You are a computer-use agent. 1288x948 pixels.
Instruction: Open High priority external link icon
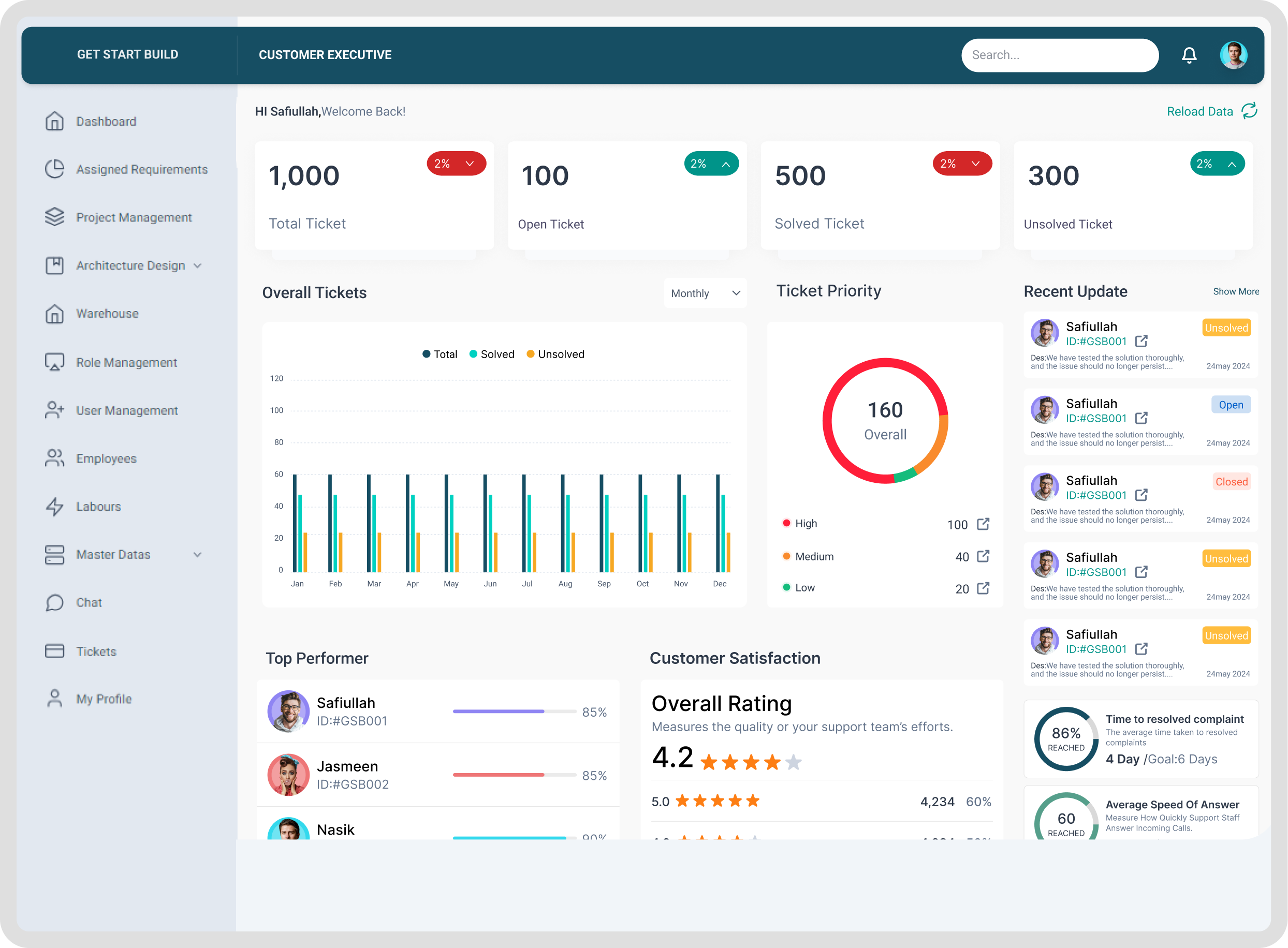(983, 524)
